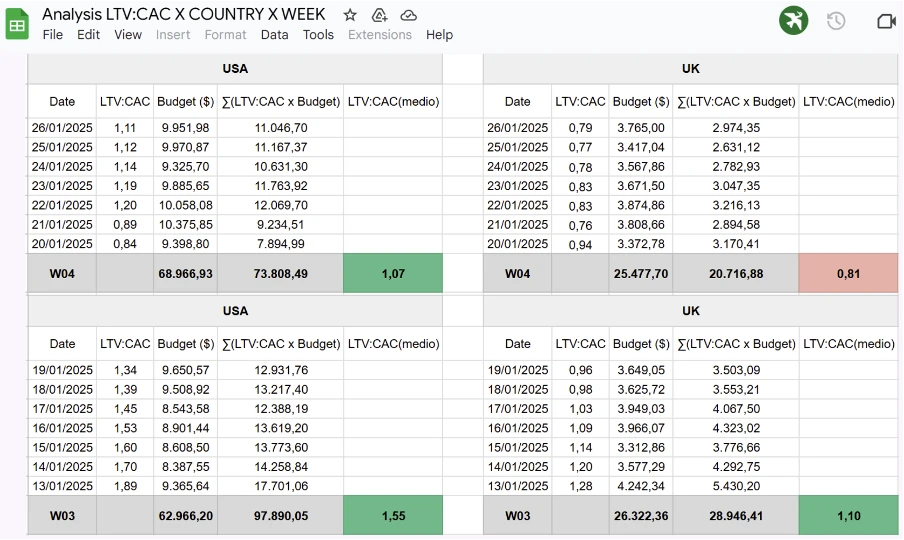Open the Data menu

click(274, 35)
